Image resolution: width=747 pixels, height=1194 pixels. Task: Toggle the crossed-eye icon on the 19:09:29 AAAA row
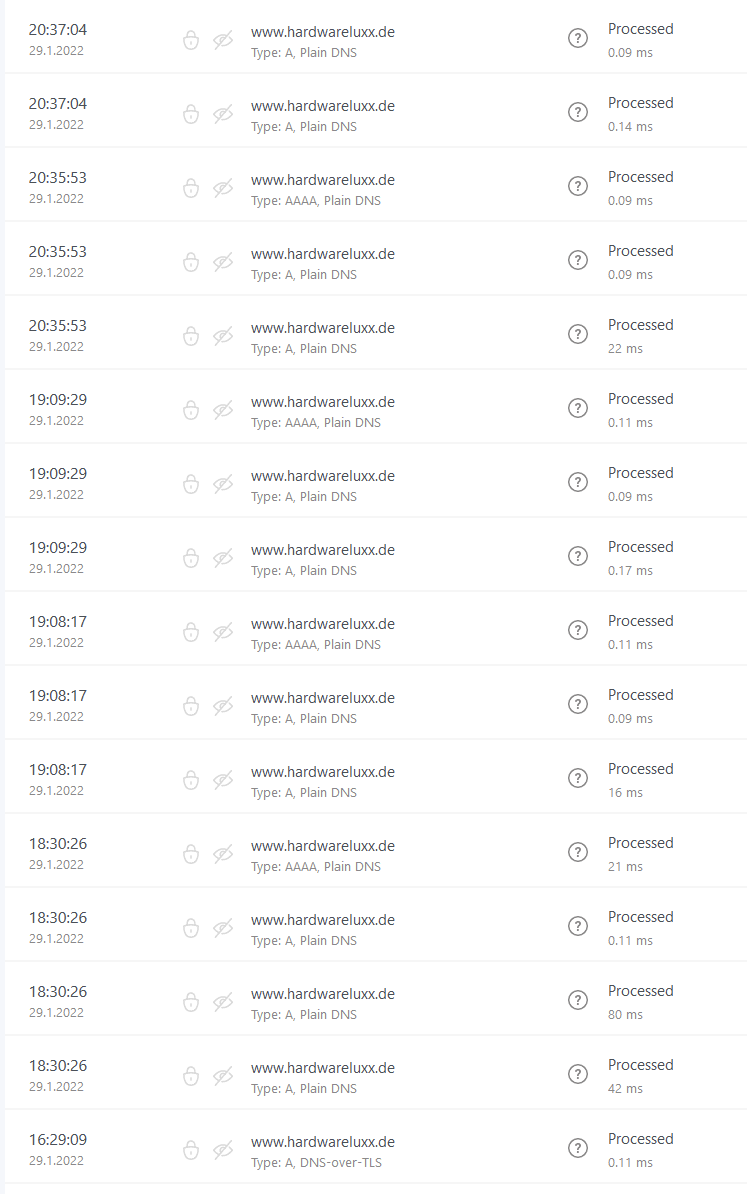223,410
